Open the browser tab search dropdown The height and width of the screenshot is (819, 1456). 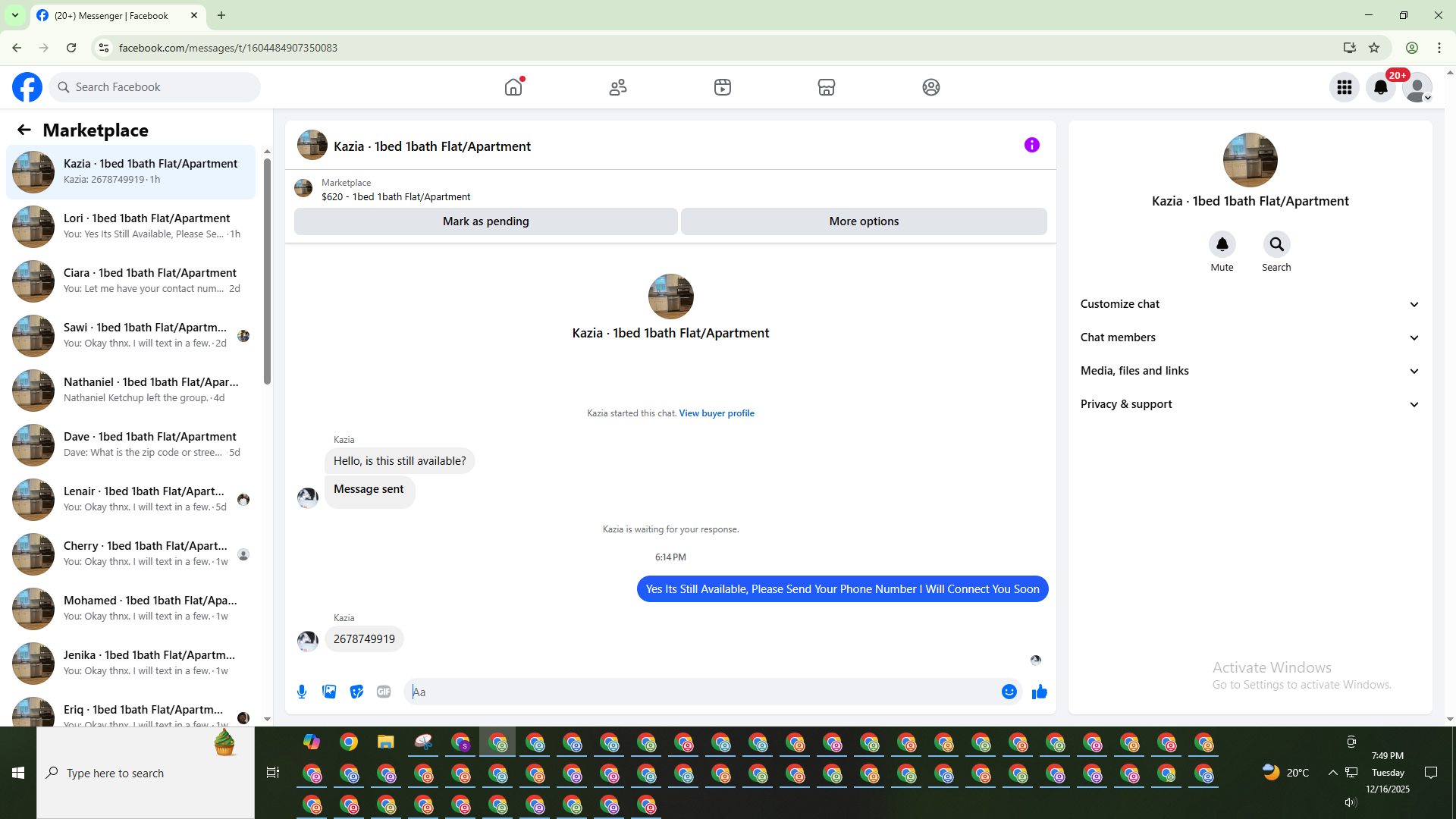pos(15,15)
